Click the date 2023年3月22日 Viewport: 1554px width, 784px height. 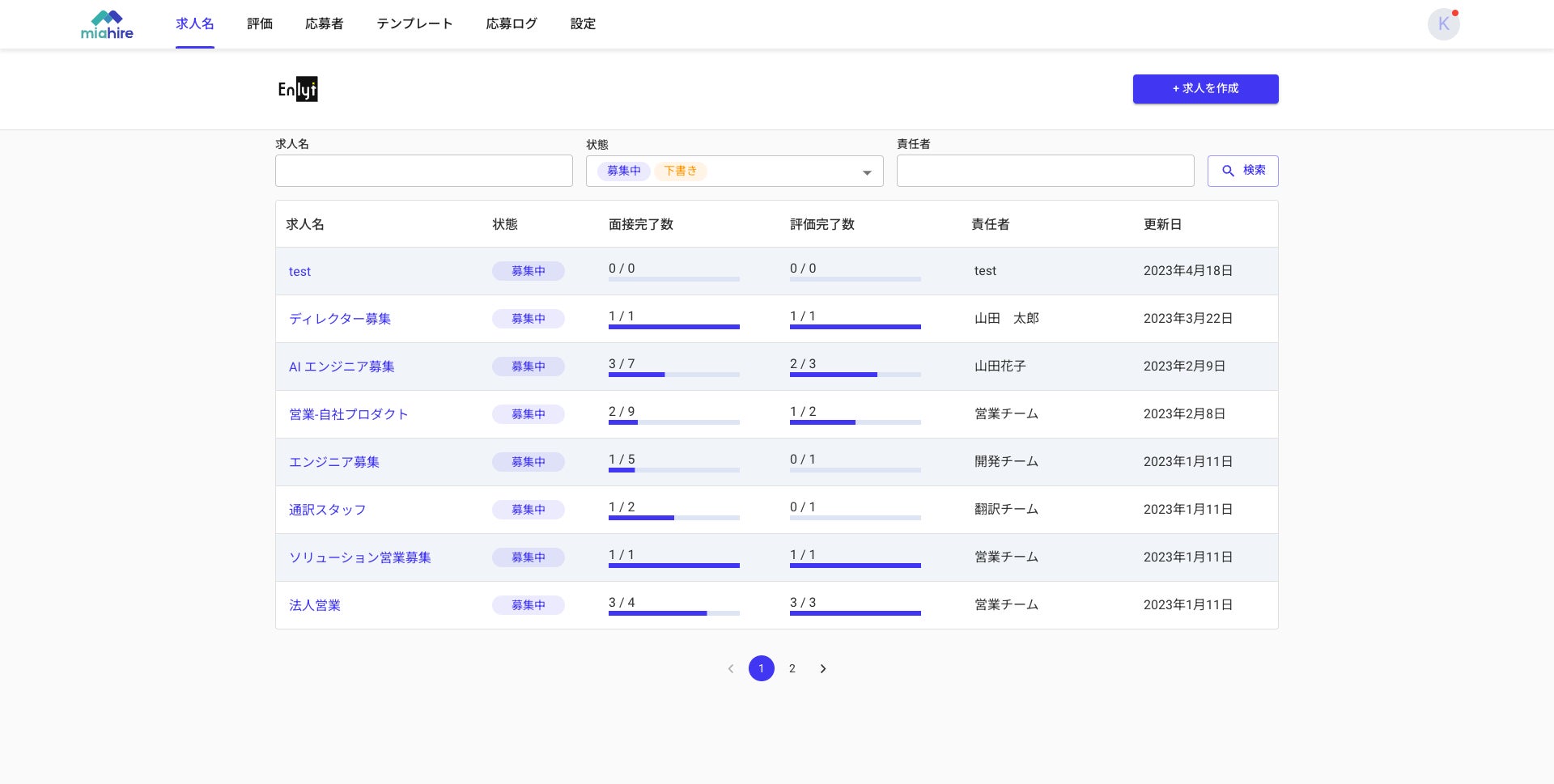coord(1188,319)
